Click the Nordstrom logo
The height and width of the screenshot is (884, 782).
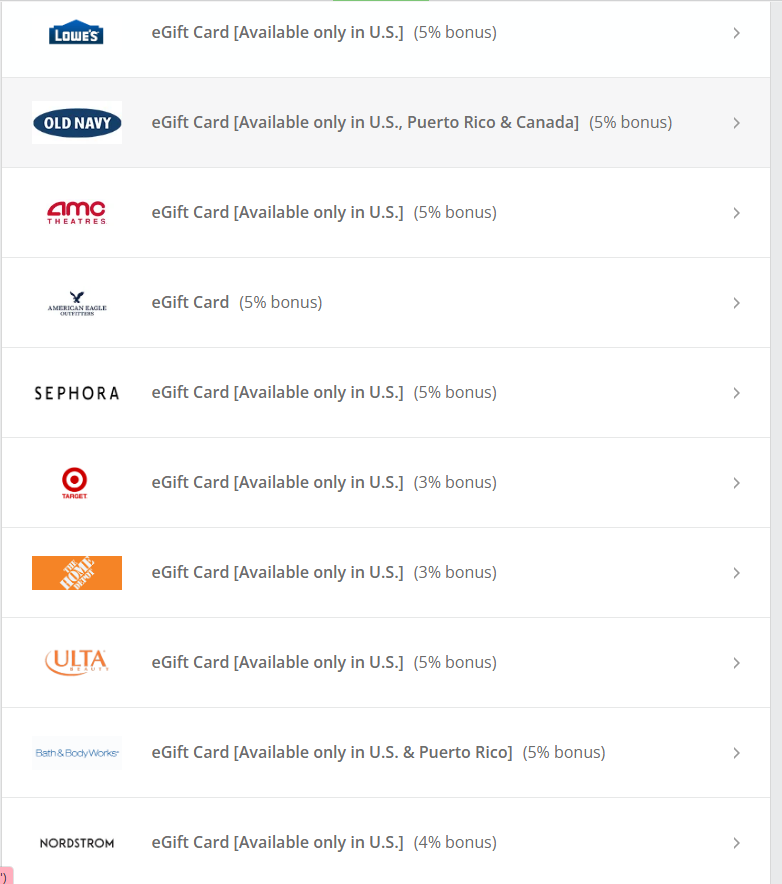pyautogui.click(x=77, y=843)
